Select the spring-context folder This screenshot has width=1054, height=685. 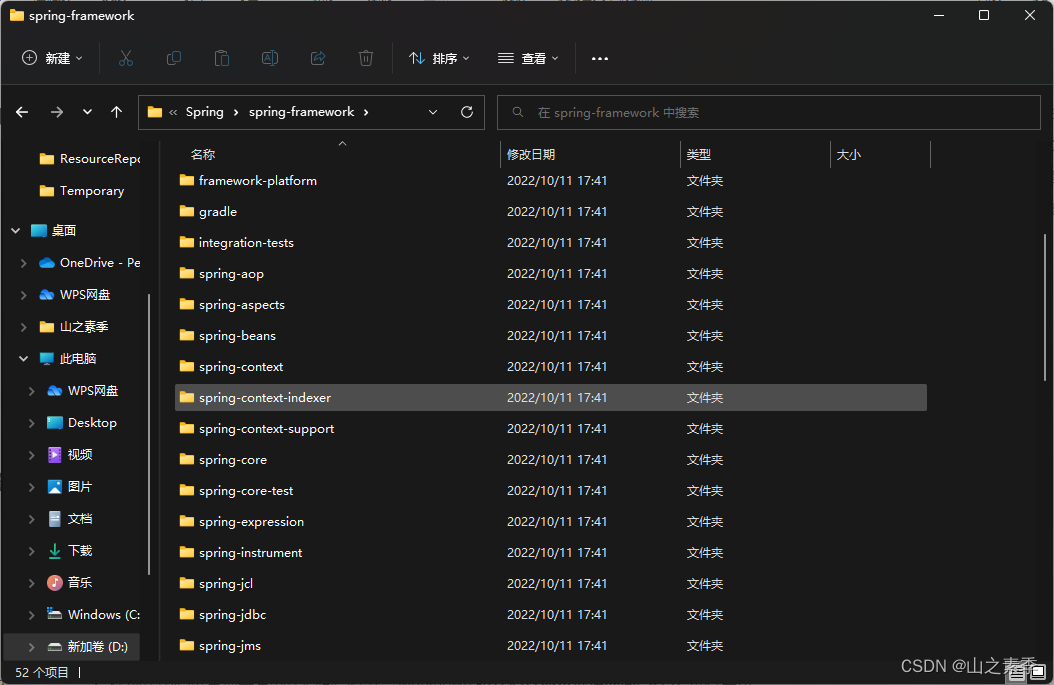(551, 366)
